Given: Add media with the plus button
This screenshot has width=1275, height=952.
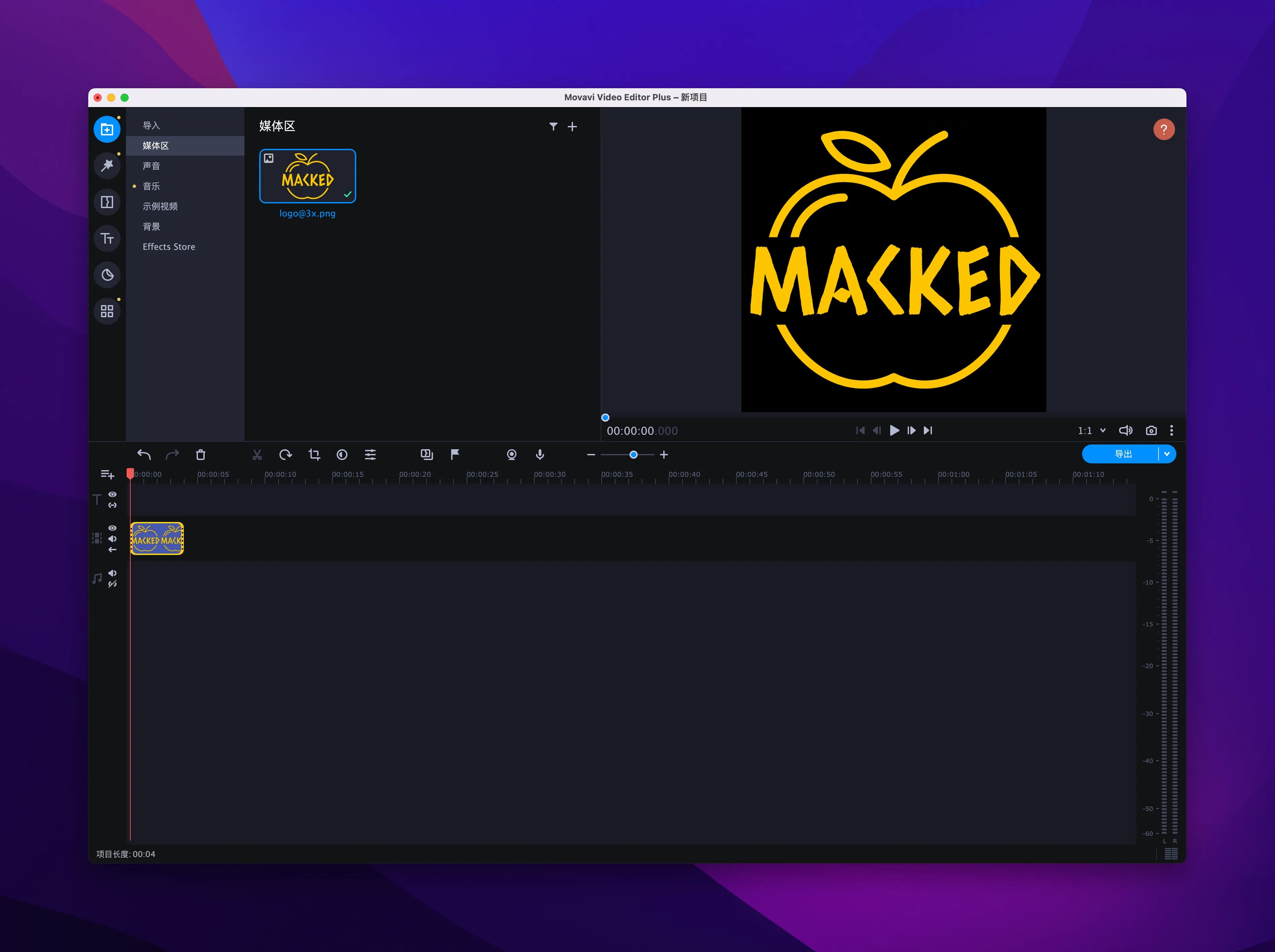Looking at the screenshot, I should (x=572, y=126).
